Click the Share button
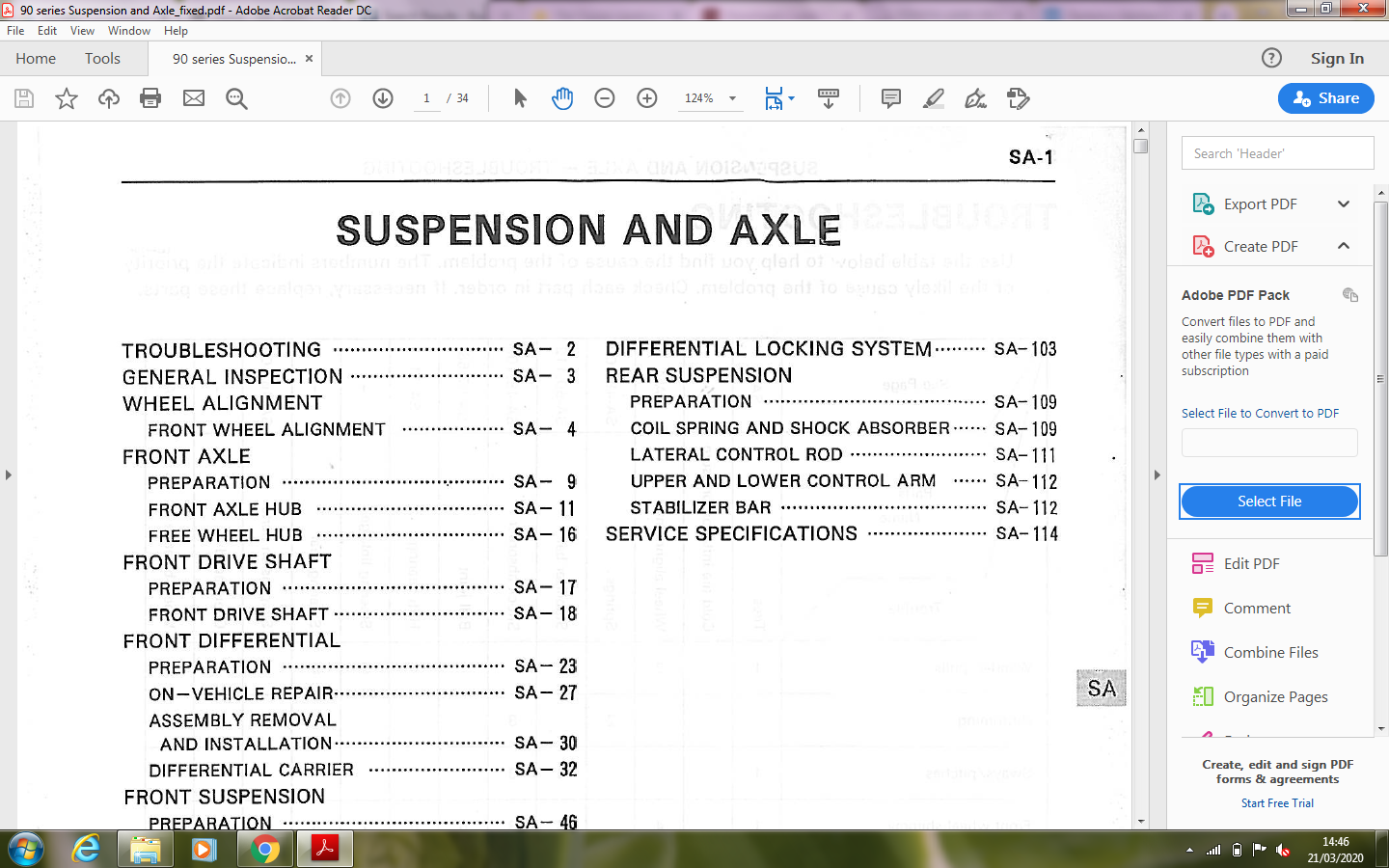This screenshot has height=868, width=1389. pos(1326,98)
